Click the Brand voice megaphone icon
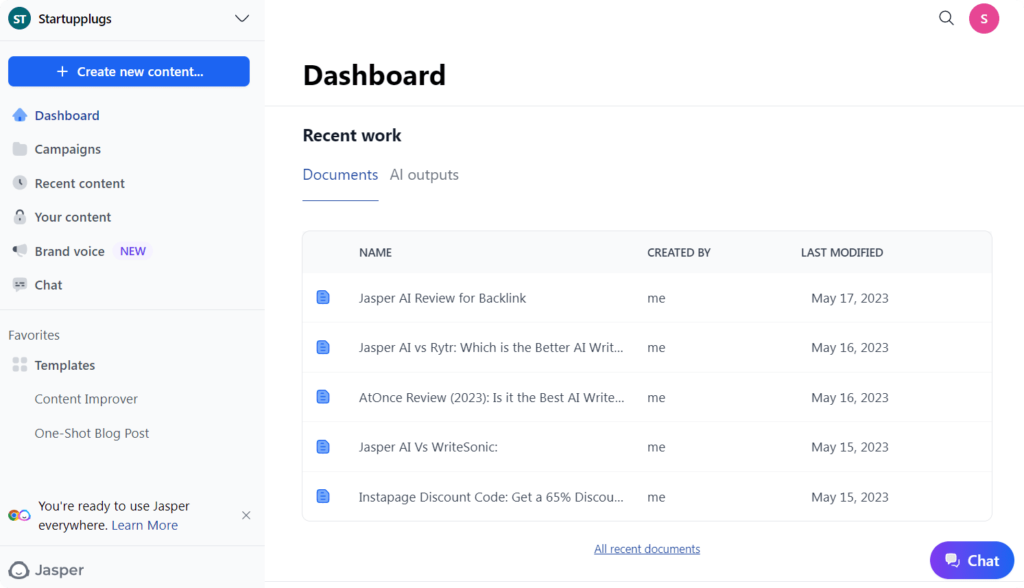The height and width of the screenshot is (588, 1024). point(20,251)
